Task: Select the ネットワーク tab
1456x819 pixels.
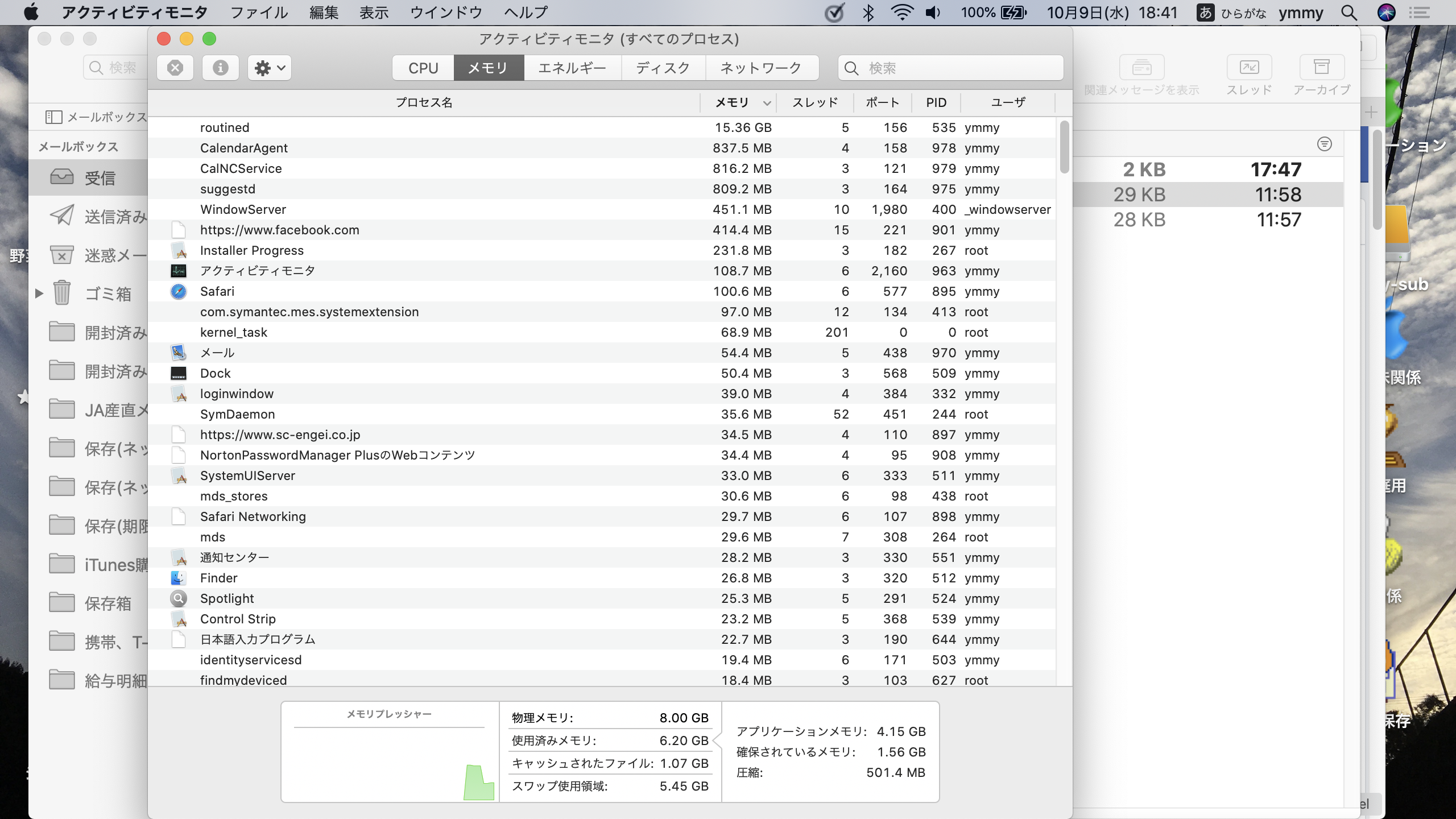Action: [x=761, y=68]
